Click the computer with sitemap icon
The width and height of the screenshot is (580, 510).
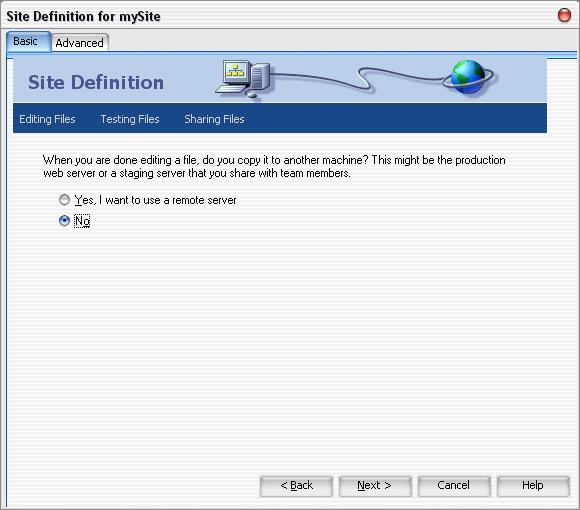[243, 80]
